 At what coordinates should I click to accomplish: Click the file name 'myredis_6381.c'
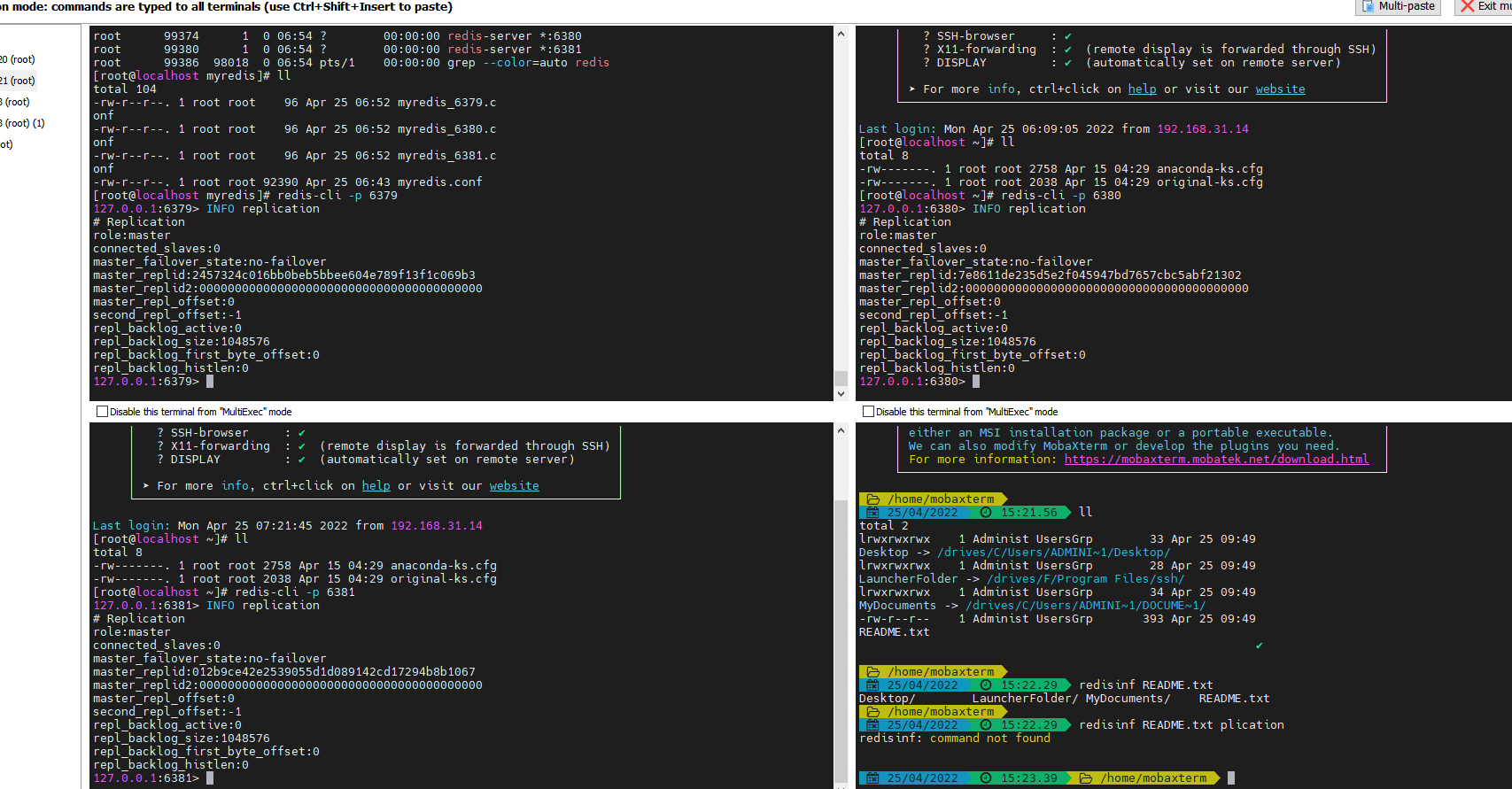tap(447, 156)
